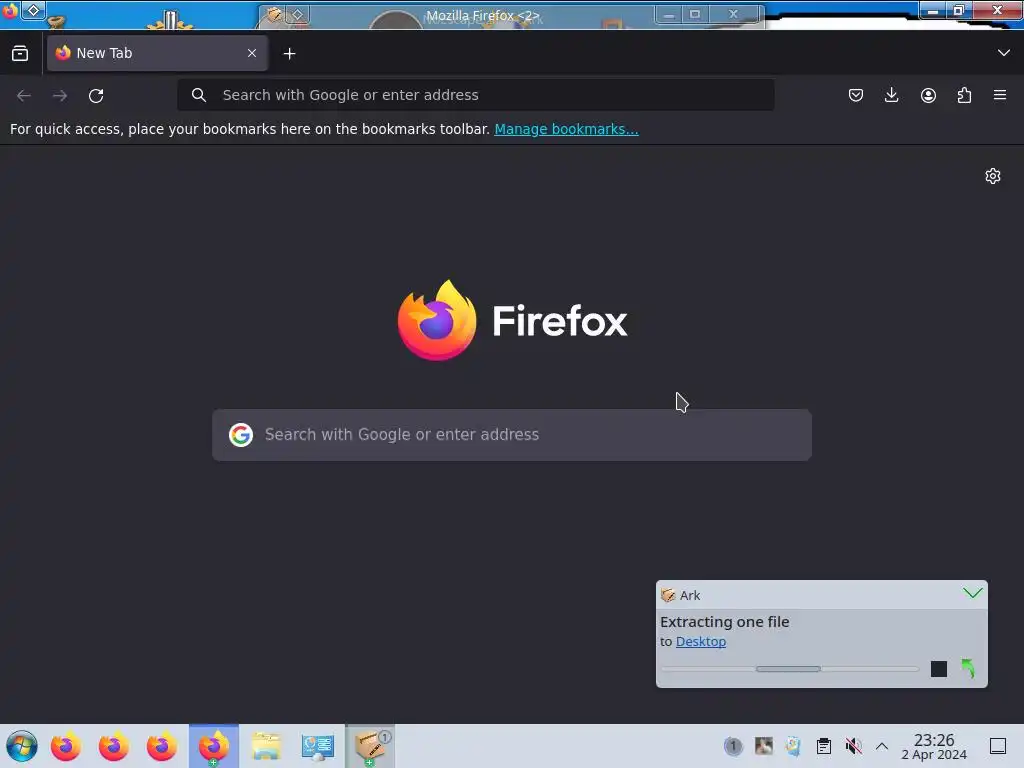Select the New Tab tab
The height and width of the screenshot is (768, 1024).
(157, 53)
